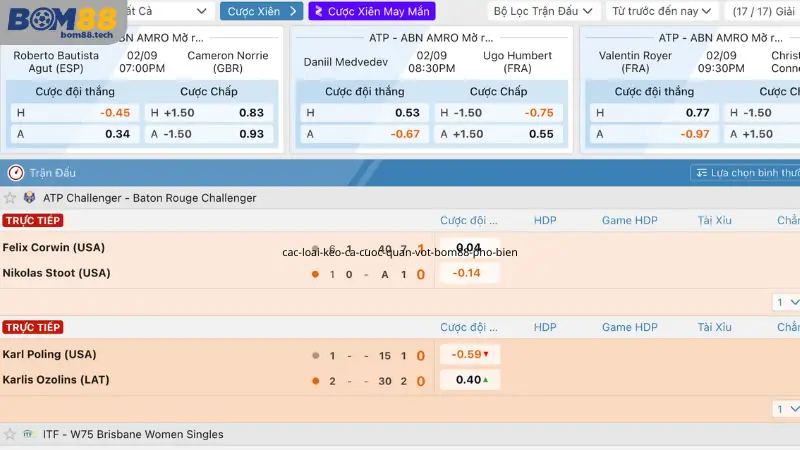
Task: Click Nikolas Stoot's orange serving dot
Action: point(315,274)
